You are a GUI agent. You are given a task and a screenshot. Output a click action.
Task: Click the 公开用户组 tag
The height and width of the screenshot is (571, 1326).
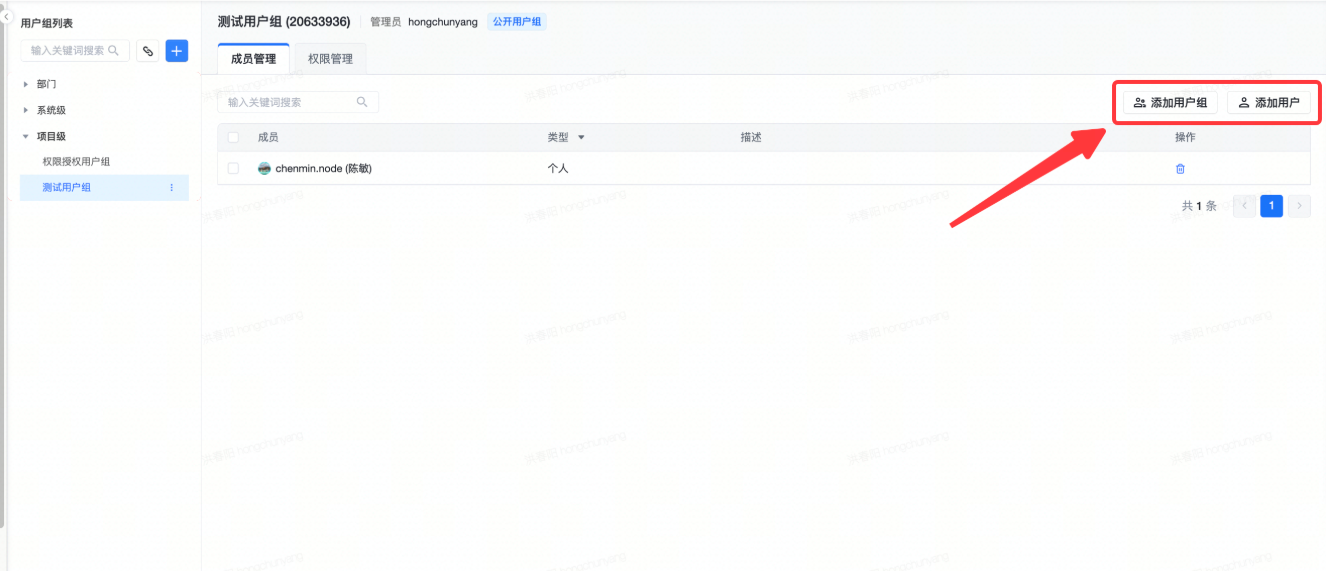(x=517, y=22)
